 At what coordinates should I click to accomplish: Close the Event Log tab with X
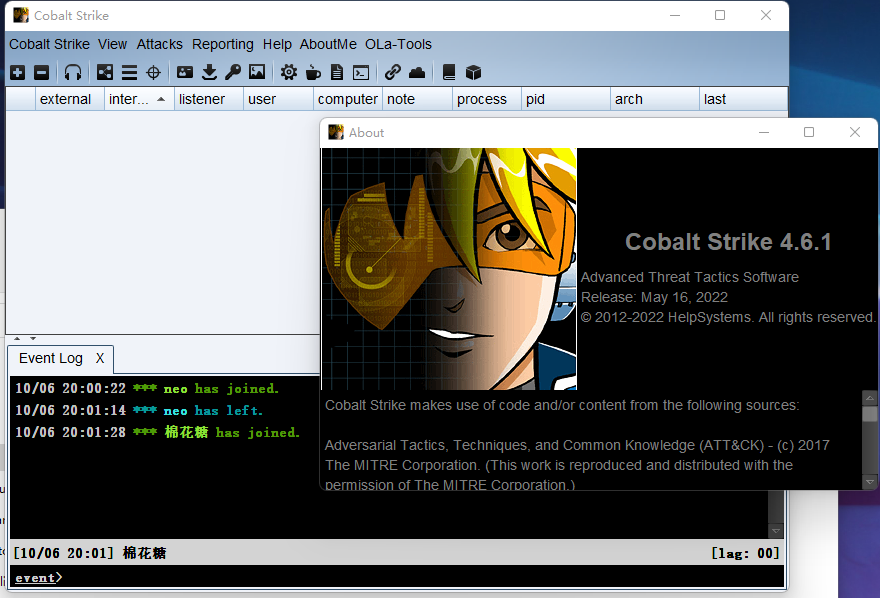point(100,358)
